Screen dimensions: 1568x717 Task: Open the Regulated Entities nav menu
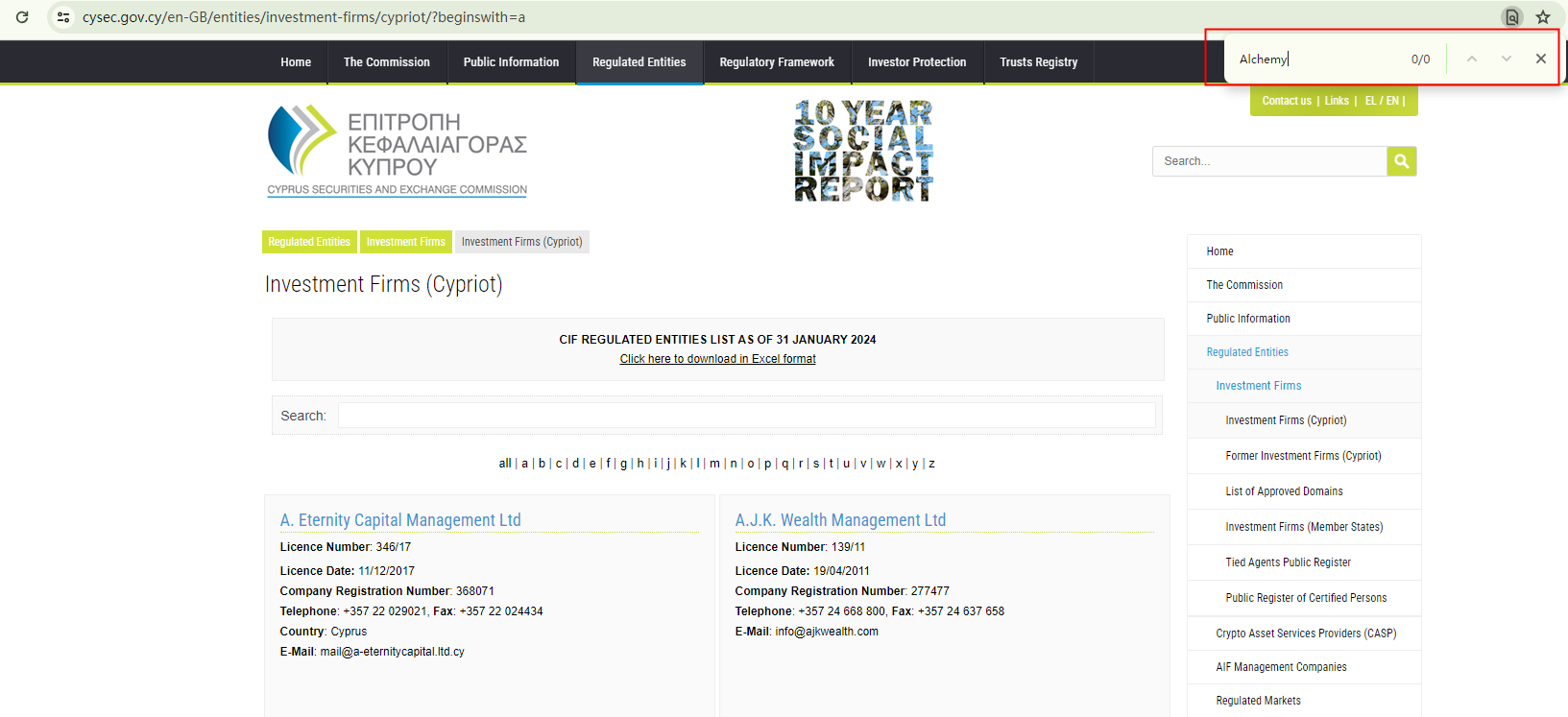tap(639, 62)
